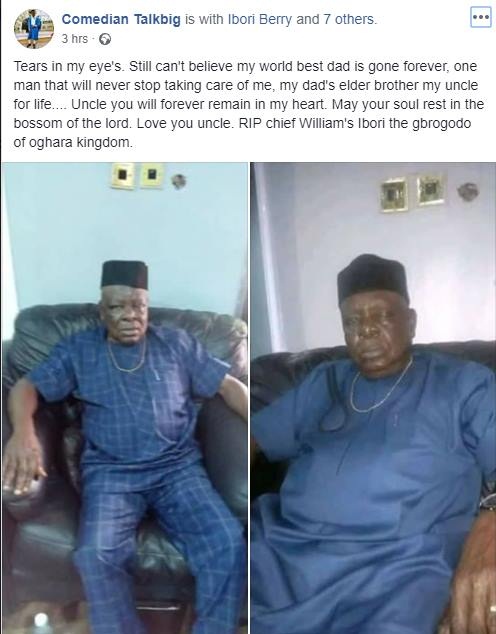Open the Comedian Talkbig profile name link
Image resolution: width=496 pixels, height=634 pixels.
click(121, 19)
